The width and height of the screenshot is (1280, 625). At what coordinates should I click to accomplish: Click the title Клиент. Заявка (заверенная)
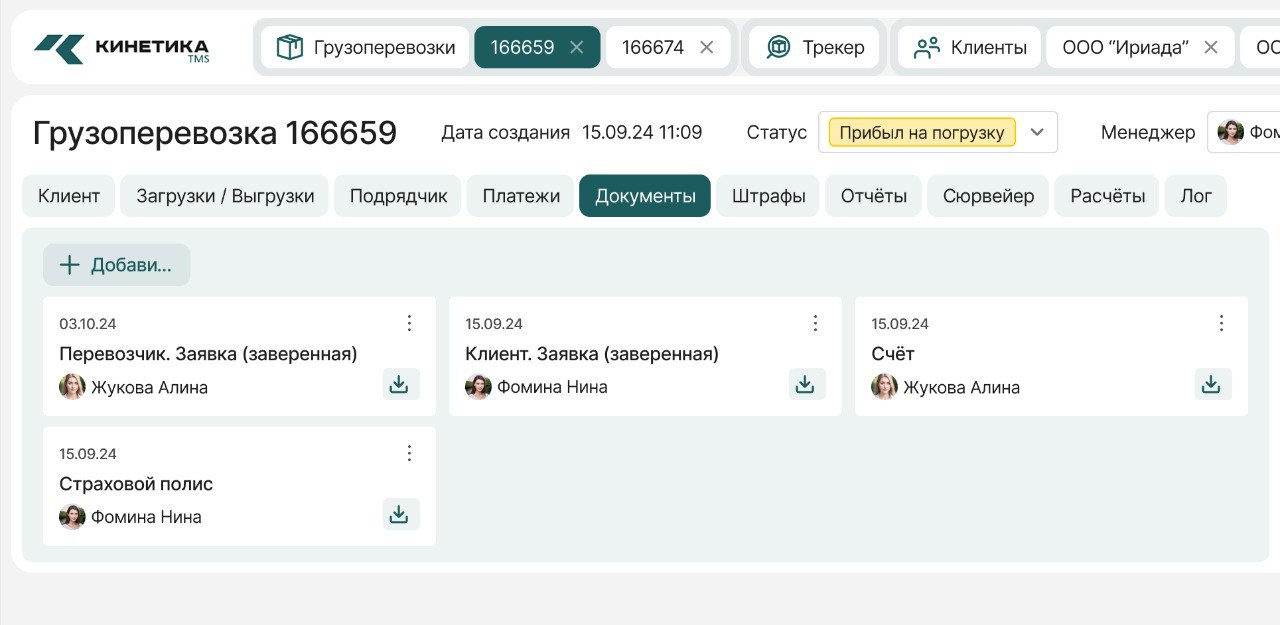click(x=592, y=354)
